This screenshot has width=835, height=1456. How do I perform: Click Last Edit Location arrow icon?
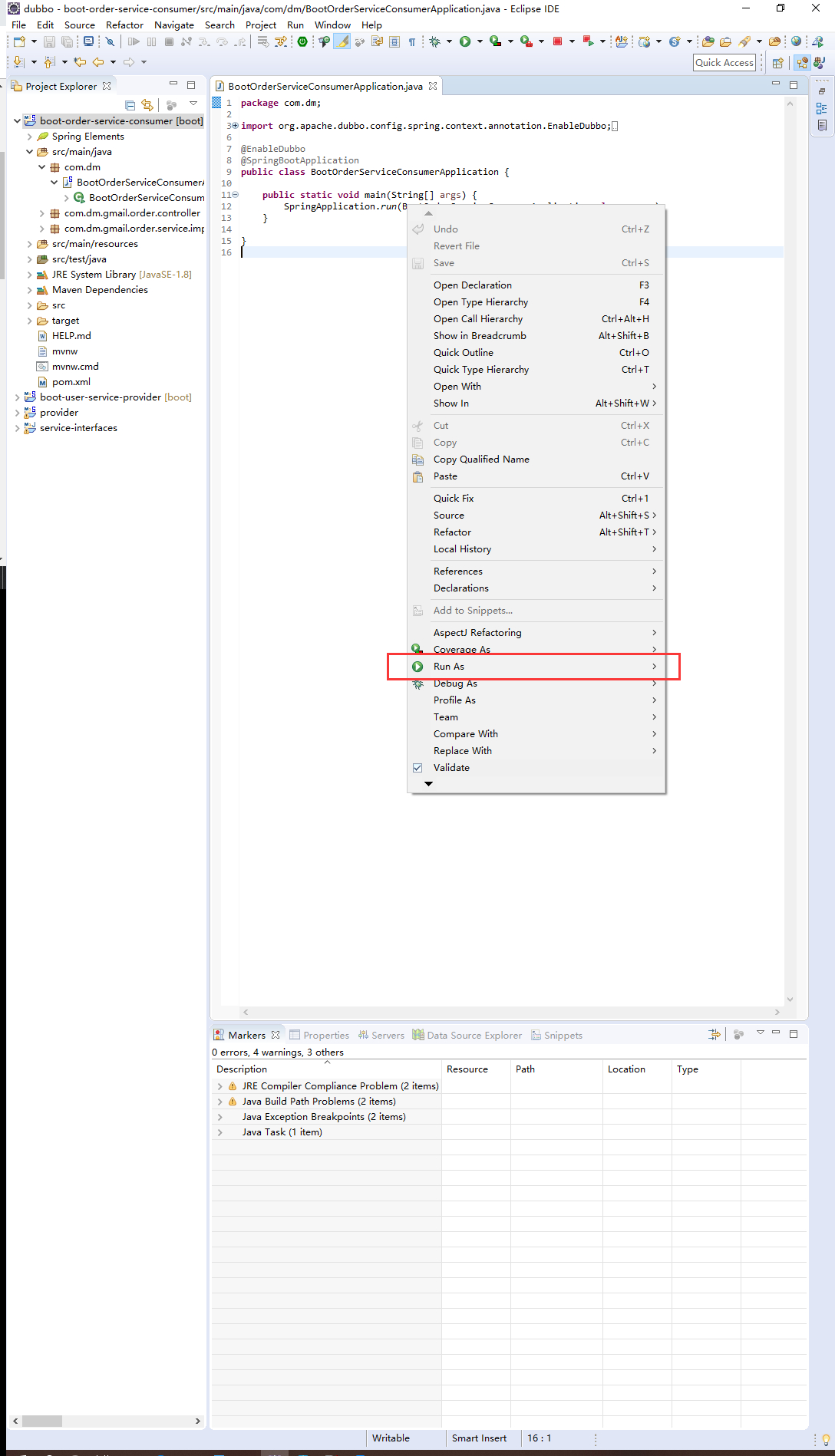(80, 62)
